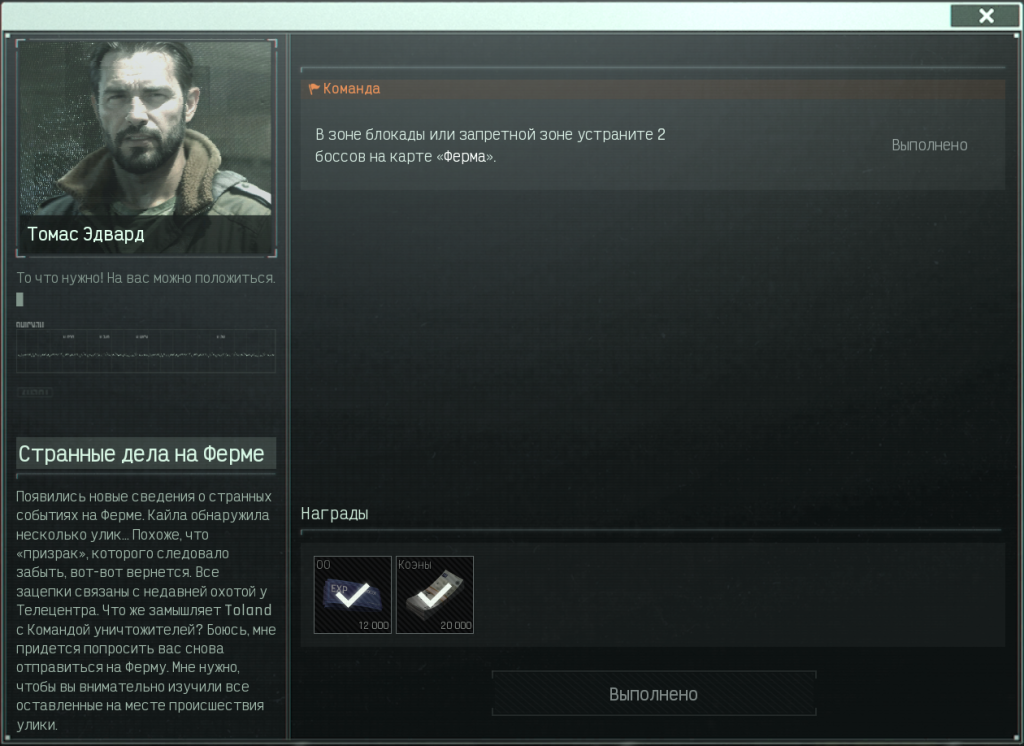Click the Томас Эдвард name label
Viewport: 1024px width, 746px height.
(86, 234)
